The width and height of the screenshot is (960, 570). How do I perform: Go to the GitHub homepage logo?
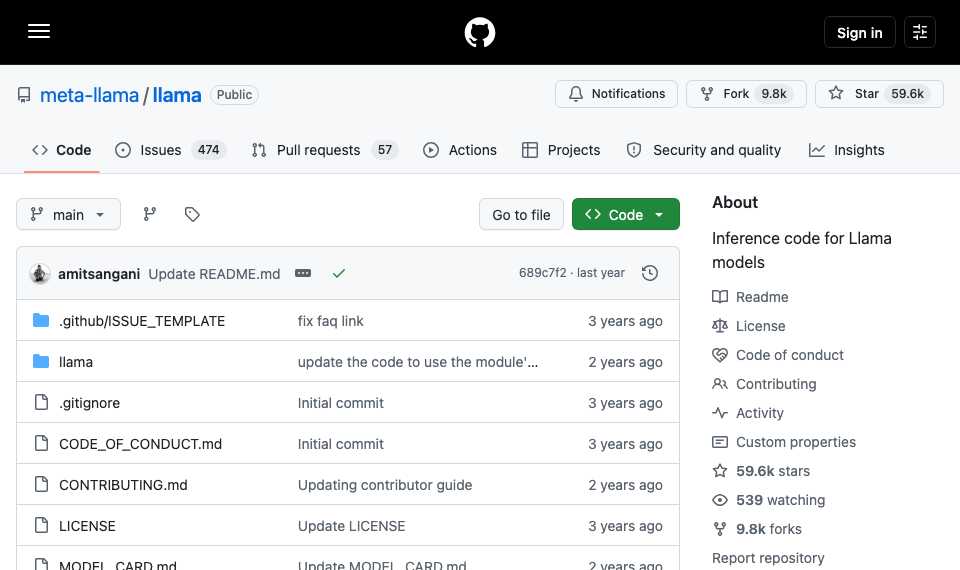(x=479, y=32)
